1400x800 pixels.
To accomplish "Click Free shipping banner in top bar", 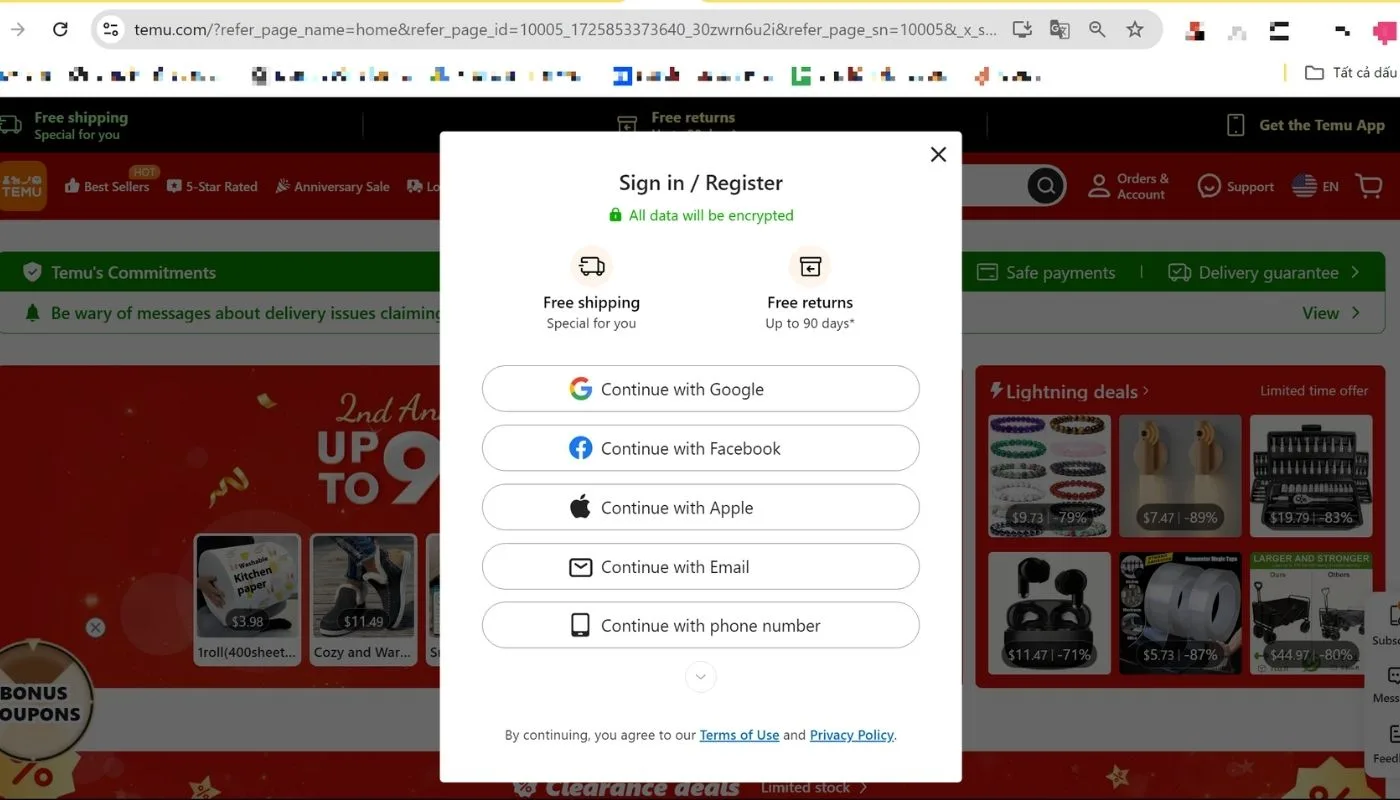I will tap(66, 125).
